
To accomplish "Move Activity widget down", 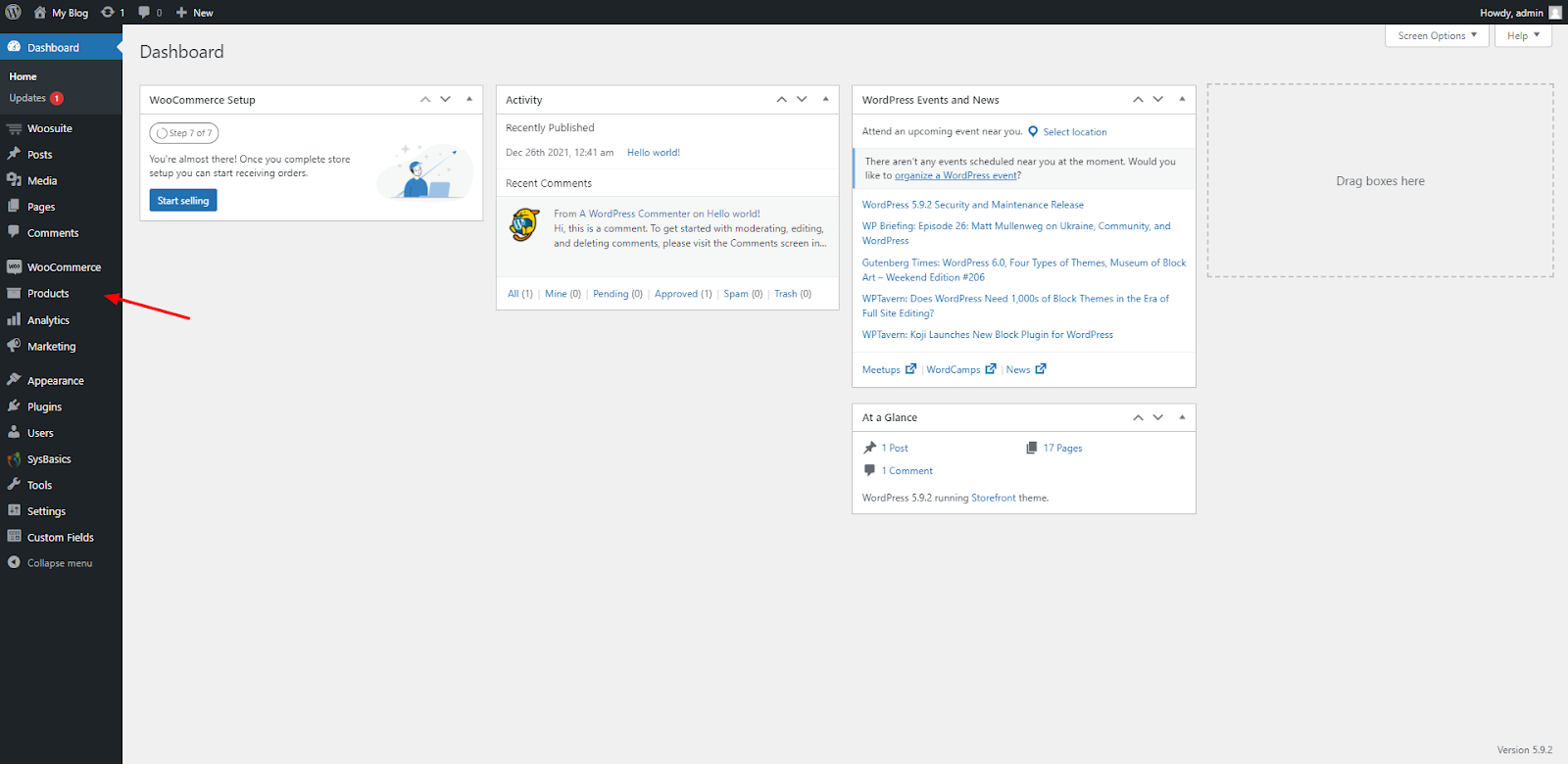I will point(802,99).
